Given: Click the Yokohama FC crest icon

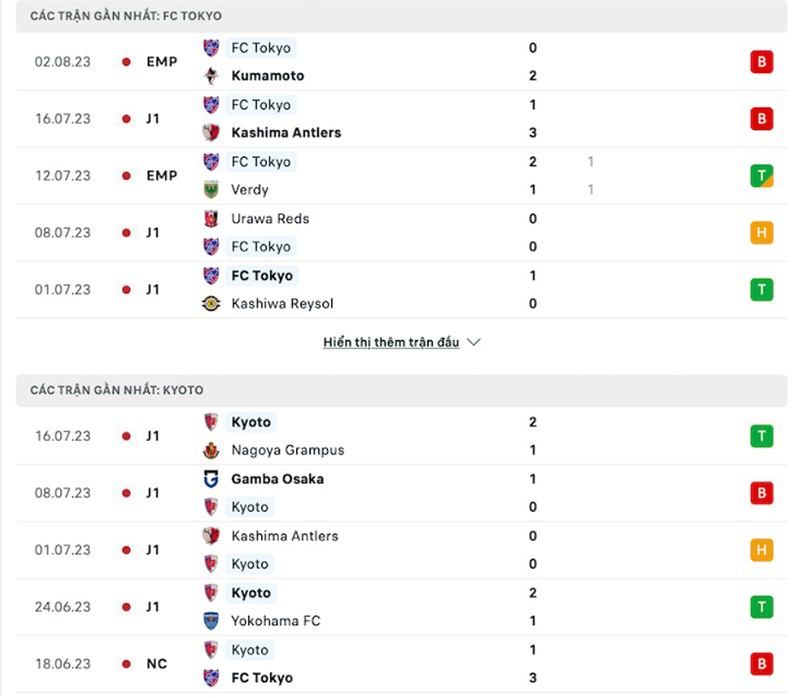Looking at the screenshot, I should 211,621.
